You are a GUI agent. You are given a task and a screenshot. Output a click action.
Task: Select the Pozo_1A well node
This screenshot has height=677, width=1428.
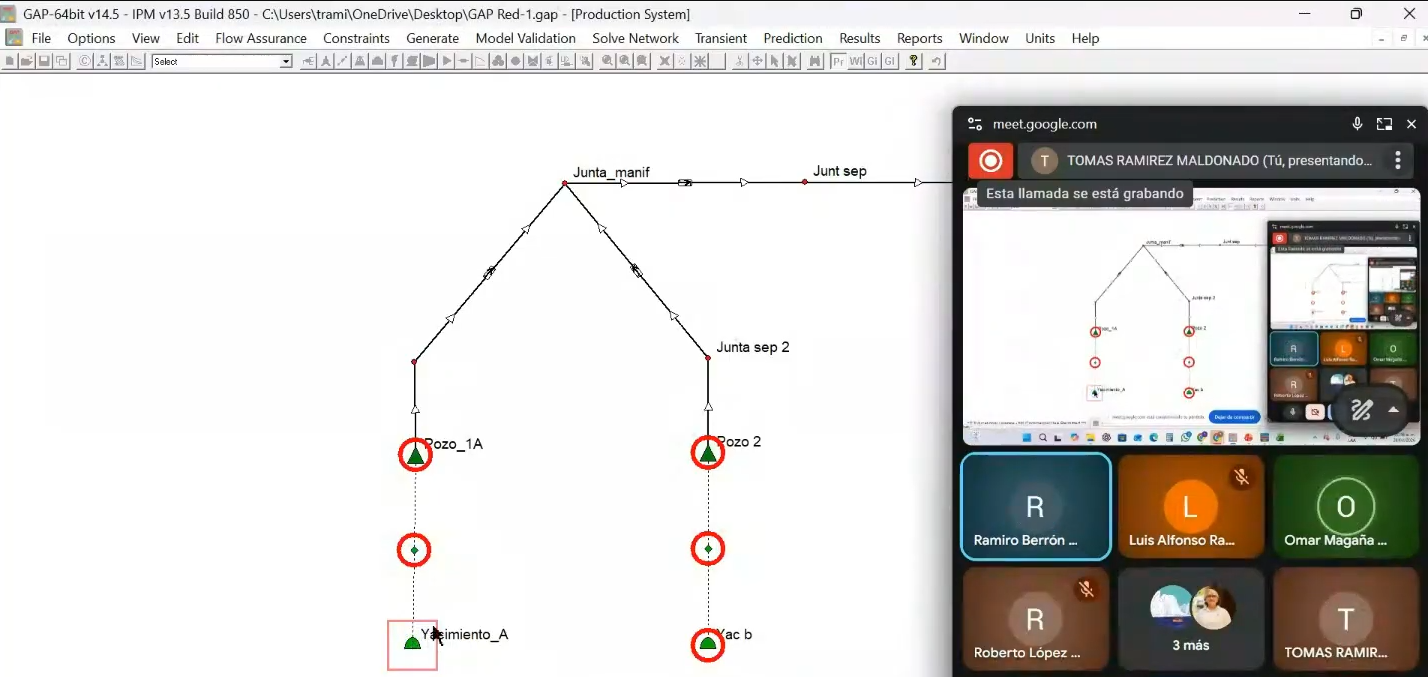click(415, 455)
